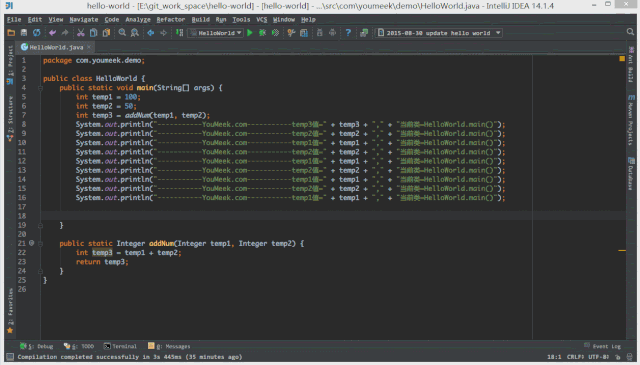Click the toolbar icon left of tasks dropdown
The image size is (640, 365).
click(364, 33)
